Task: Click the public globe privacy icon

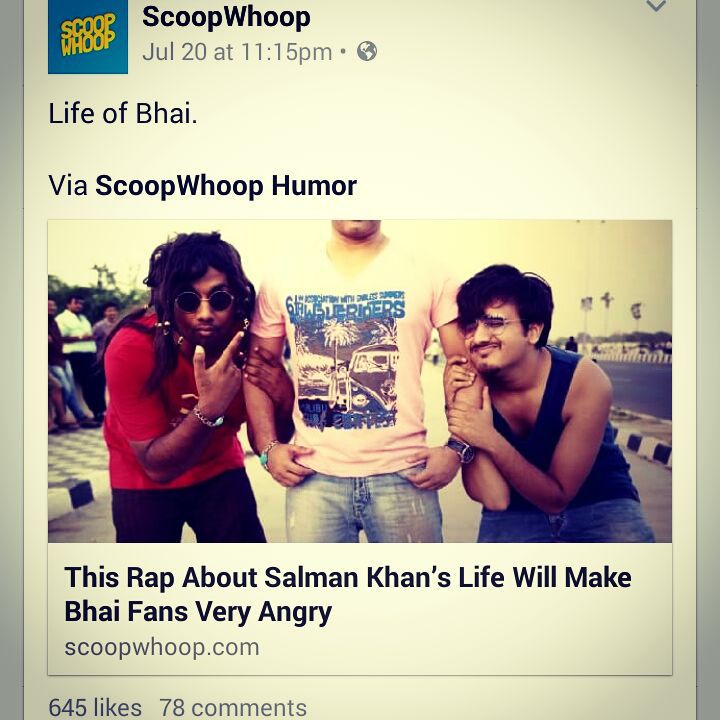Action: coord(367,51)
